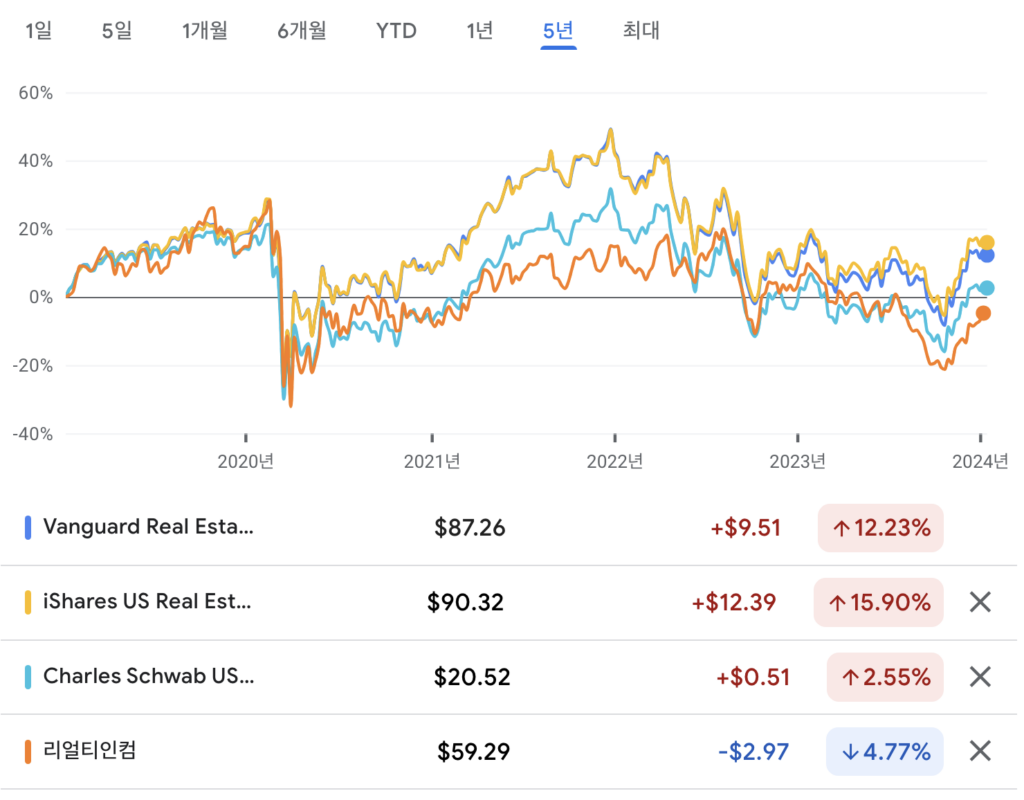Image resolution: width=1024 pixels, height=800 pixels.
Task: Click the $20.52 price
Action: pyautogui.click(x=472, y=677)
